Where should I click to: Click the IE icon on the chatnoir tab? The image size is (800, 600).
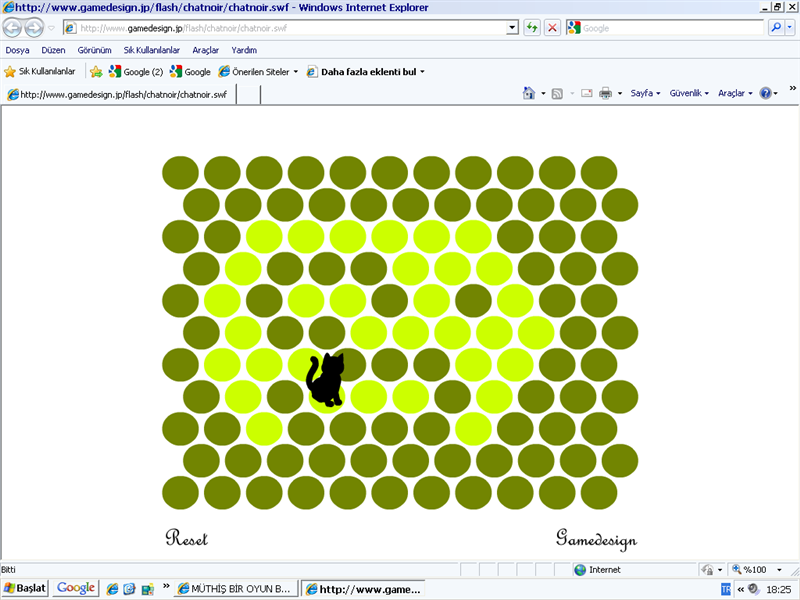[x=13, y=94]
